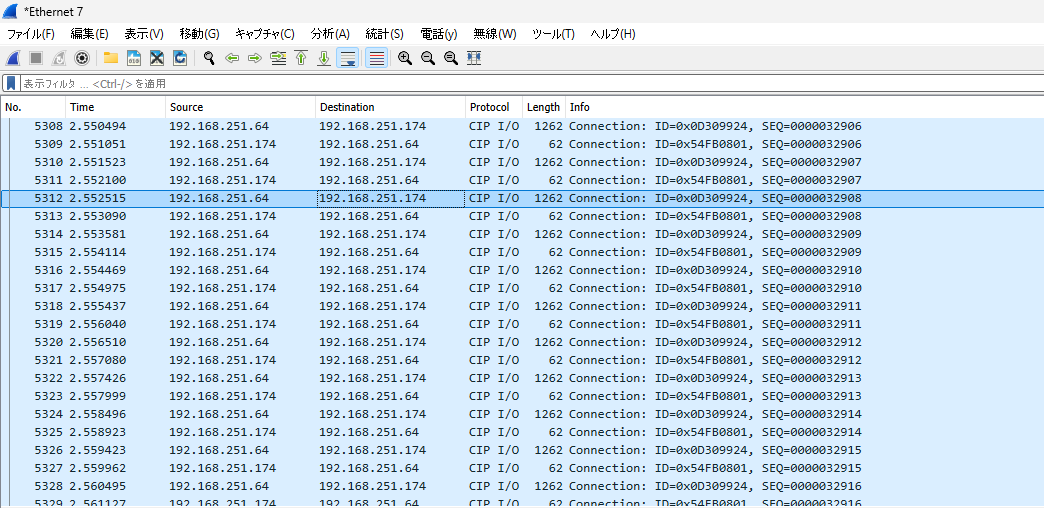This screenshot has width=1044, height=508.
Task: Reload the capture file
Action: 180,58
